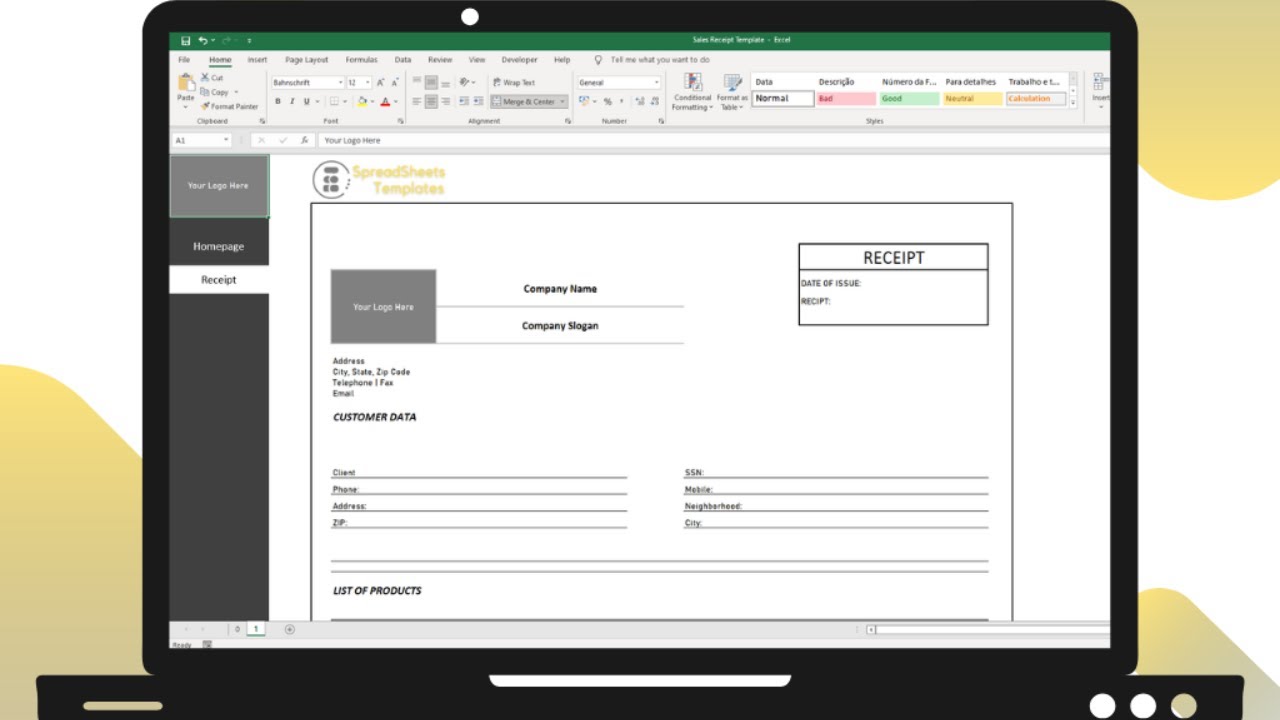This screenshot has width=1280, height=720.
Task: Increase the indent
Action: [478, 102]
